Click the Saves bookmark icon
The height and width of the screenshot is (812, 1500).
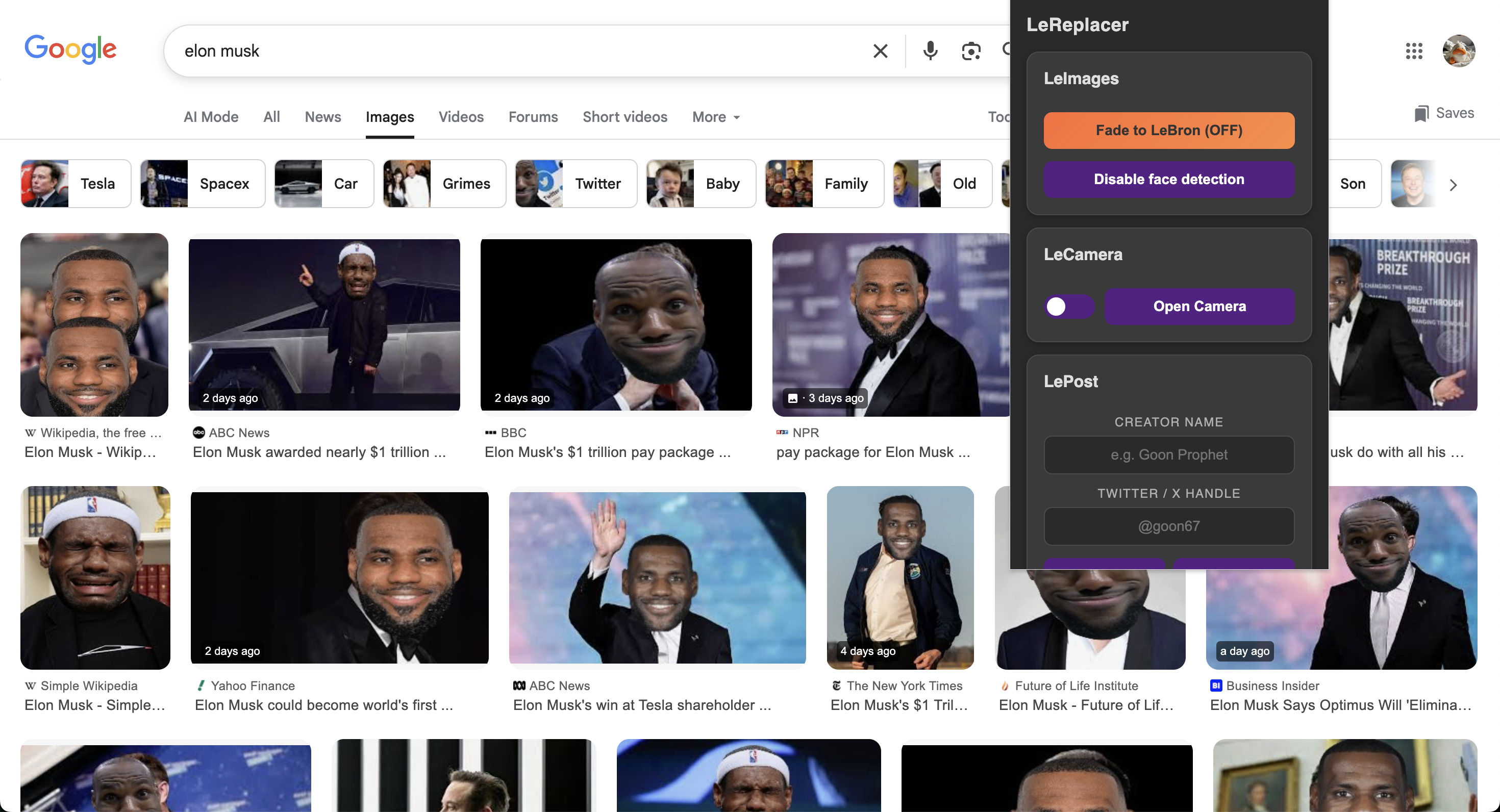coord(1421,114)
